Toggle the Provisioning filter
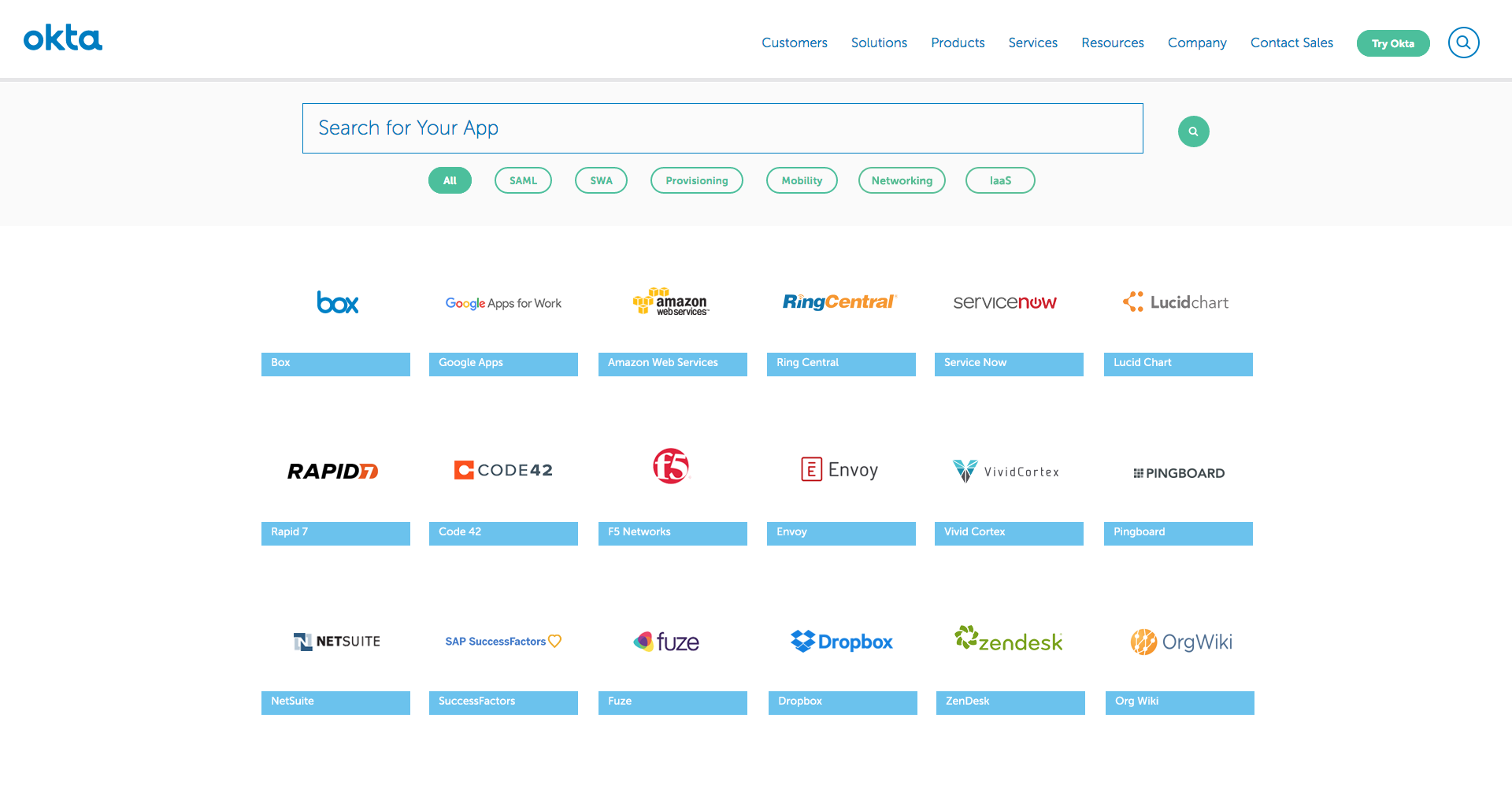This screenshot has width=1512, height=792. tap(696, 180)
